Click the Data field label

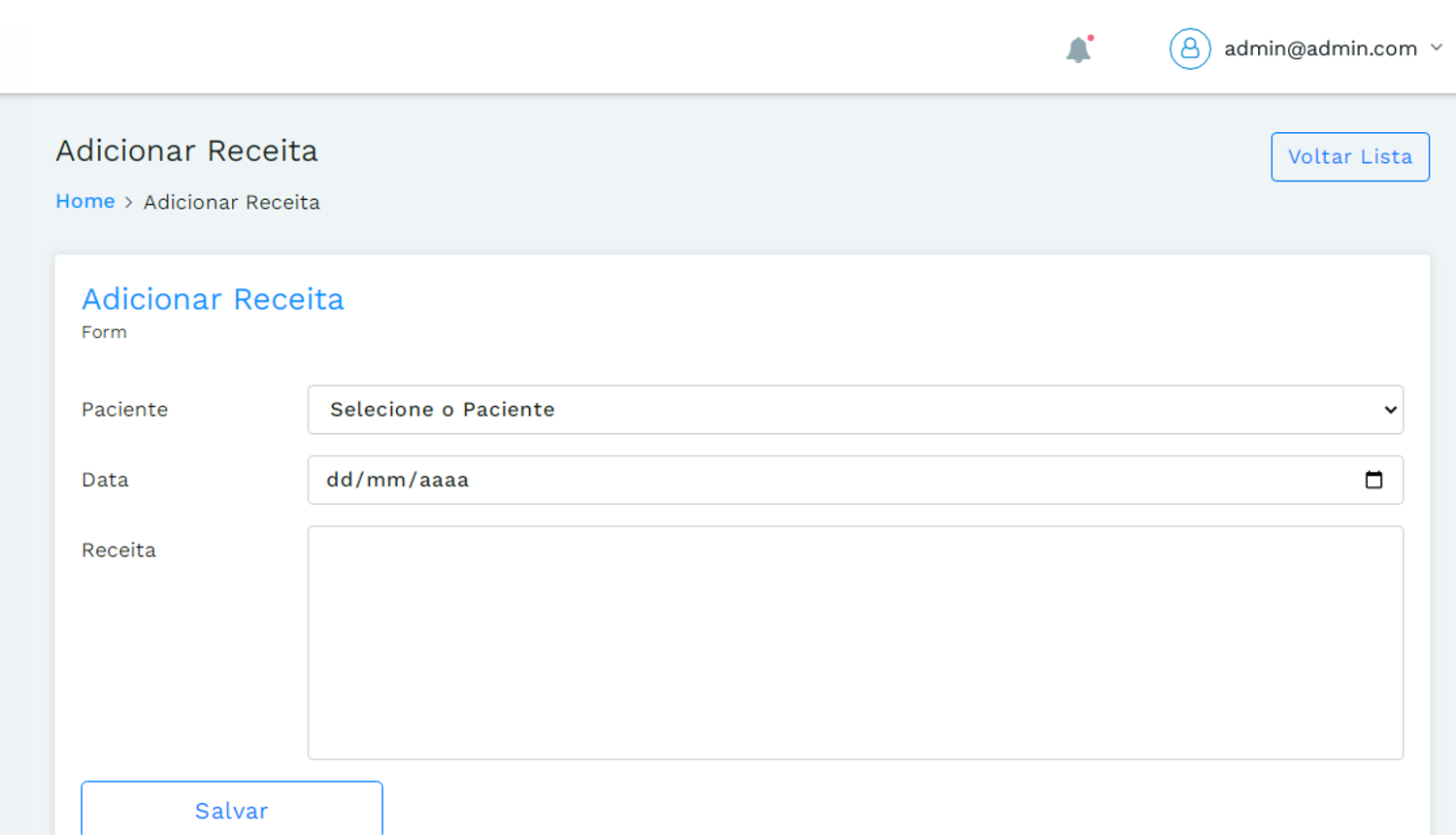pos(105,480)
